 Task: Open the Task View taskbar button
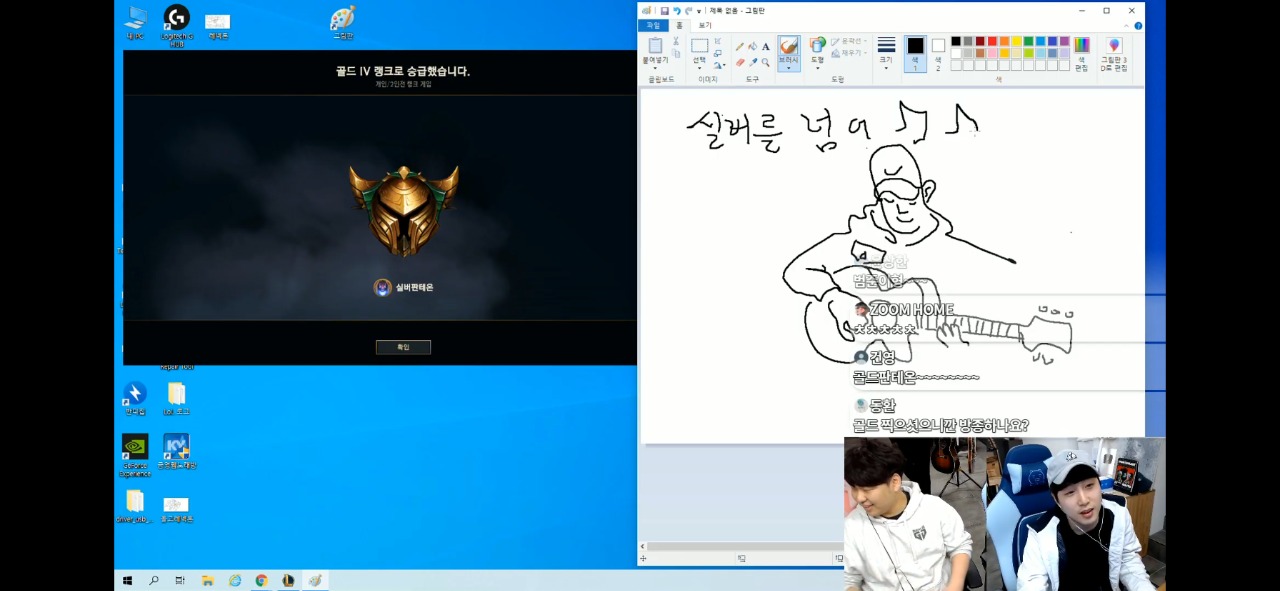(181, 580)
